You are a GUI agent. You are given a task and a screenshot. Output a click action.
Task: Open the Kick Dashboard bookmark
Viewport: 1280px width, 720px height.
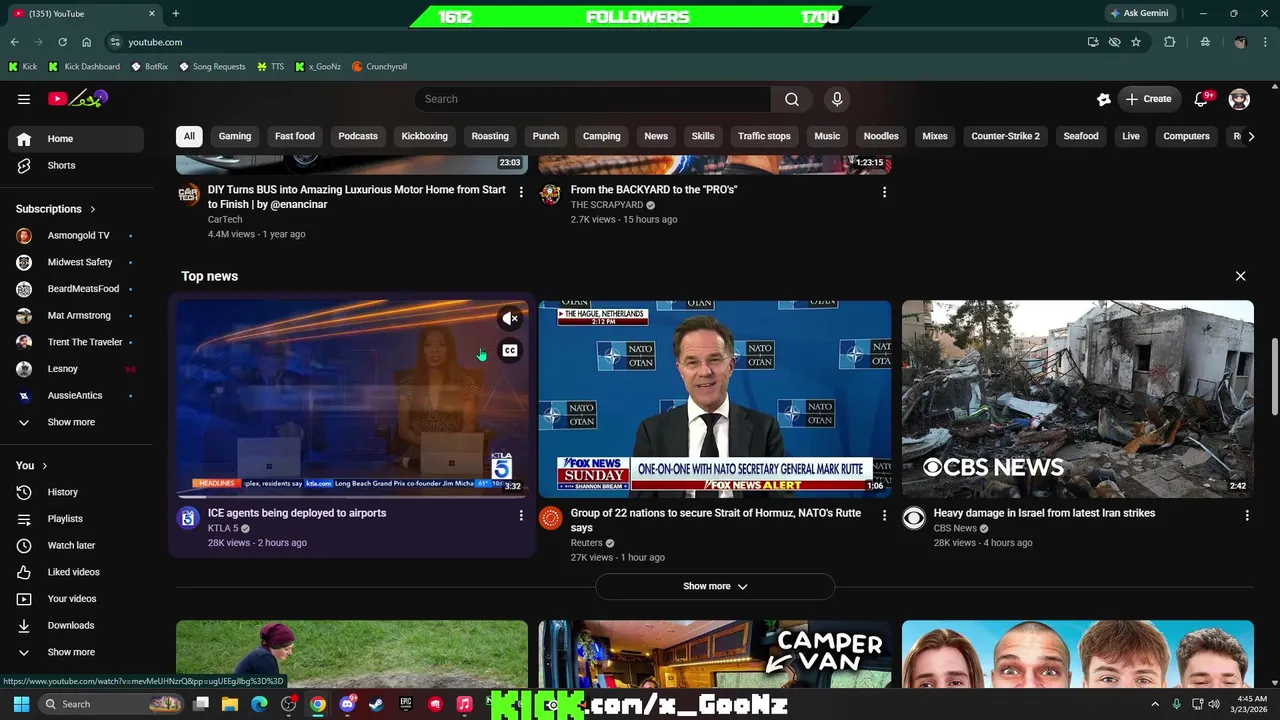84,67
